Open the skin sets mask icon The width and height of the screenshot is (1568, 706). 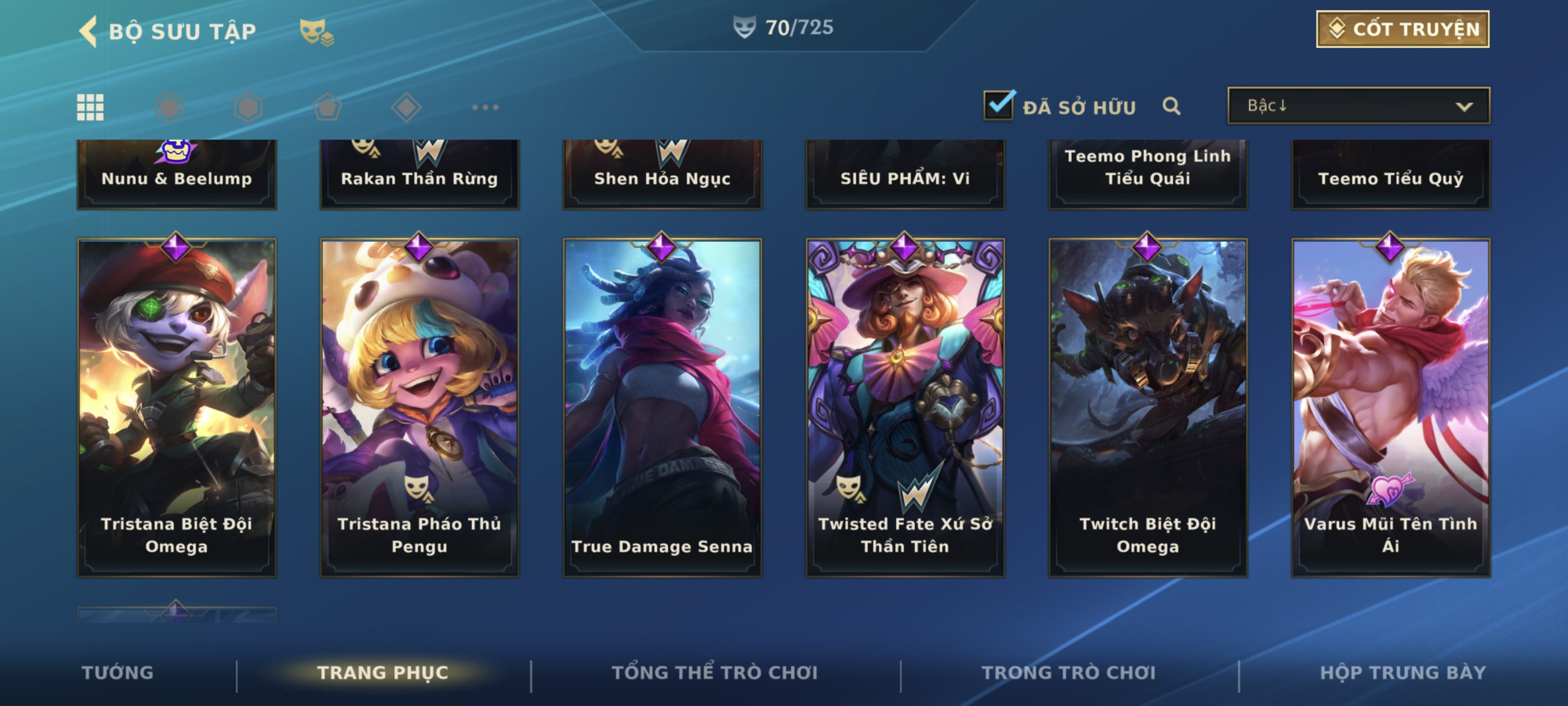pos(316,32)
